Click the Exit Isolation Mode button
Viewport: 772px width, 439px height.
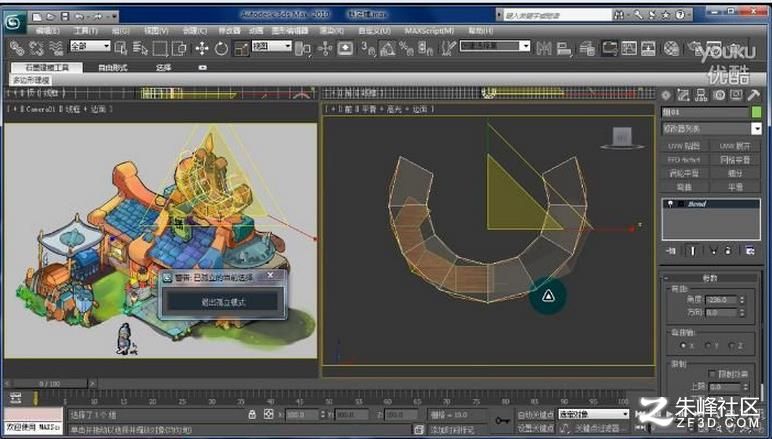click(224, 302)
